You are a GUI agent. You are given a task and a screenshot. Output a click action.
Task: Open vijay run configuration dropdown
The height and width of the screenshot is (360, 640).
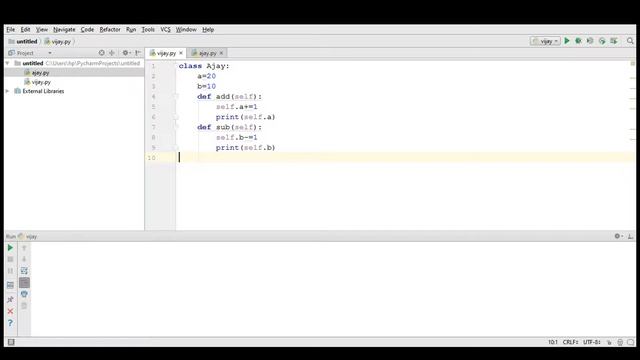click(545, 41)
